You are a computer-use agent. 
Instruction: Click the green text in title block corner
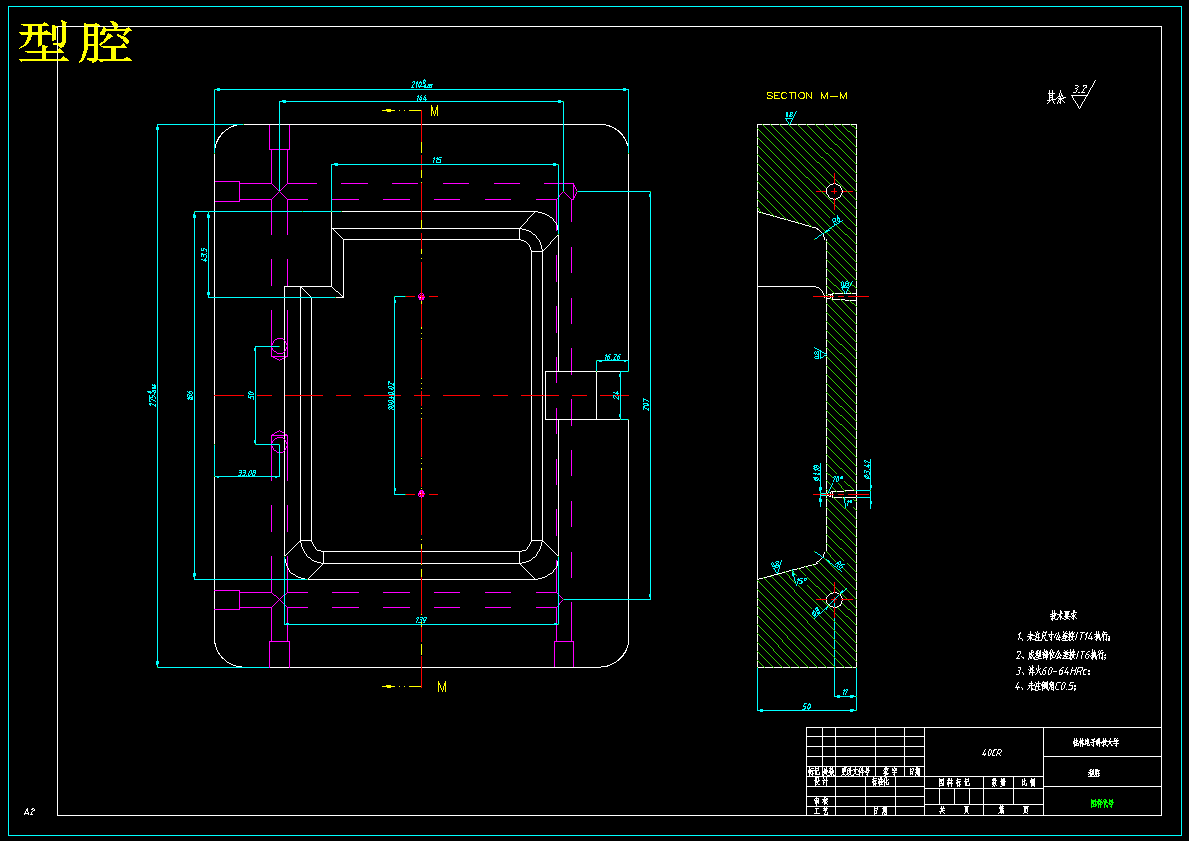coord(1102,803)
